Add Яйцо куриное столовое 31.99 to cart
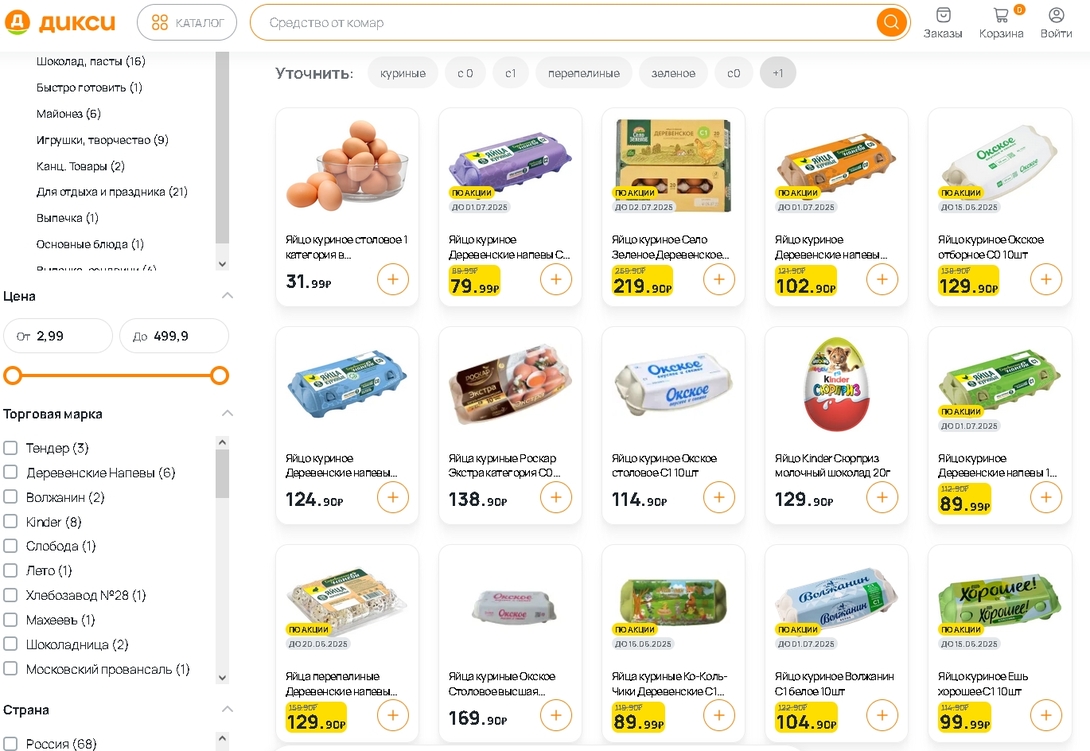1090x751 pixels. coord(392,279)
